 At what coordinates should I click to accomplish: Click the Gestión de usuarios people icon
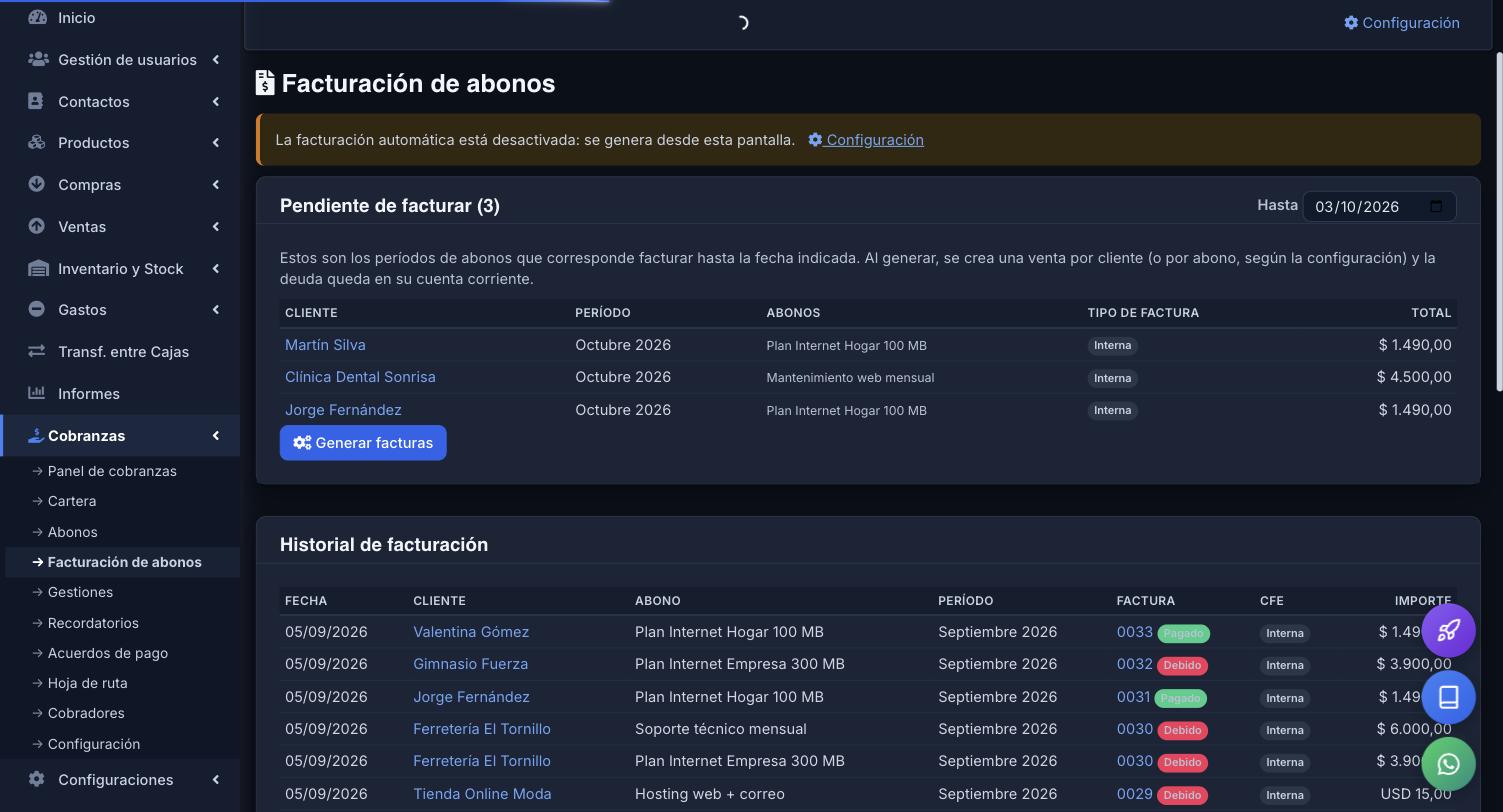point(38,59)
